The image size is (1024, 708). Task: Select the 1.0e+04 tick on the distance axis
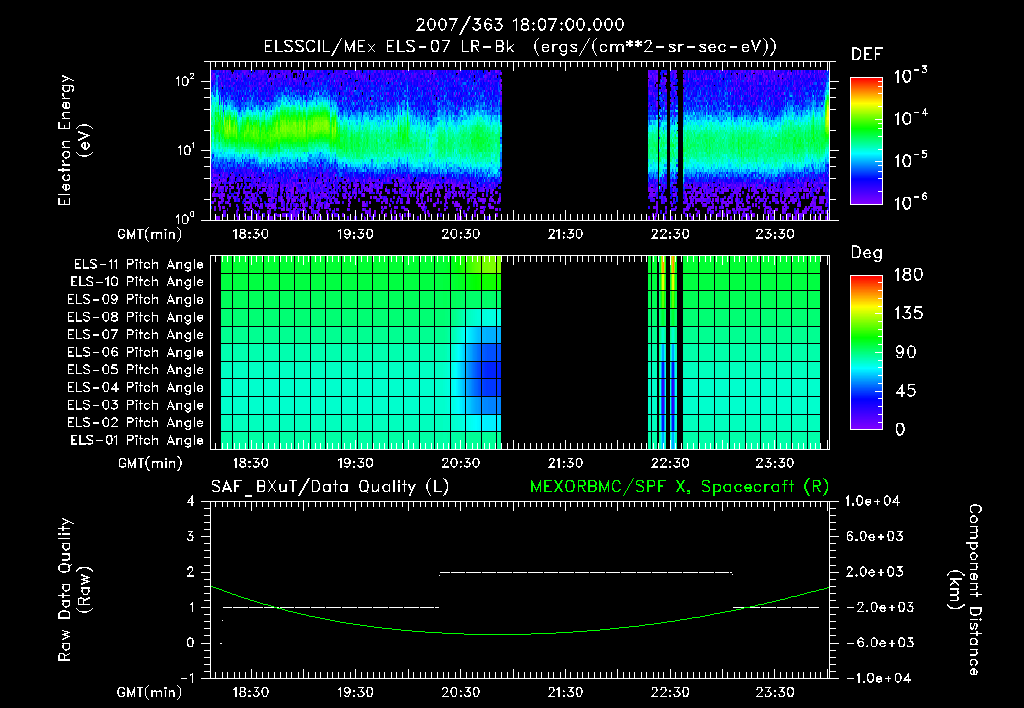point(872,501)
